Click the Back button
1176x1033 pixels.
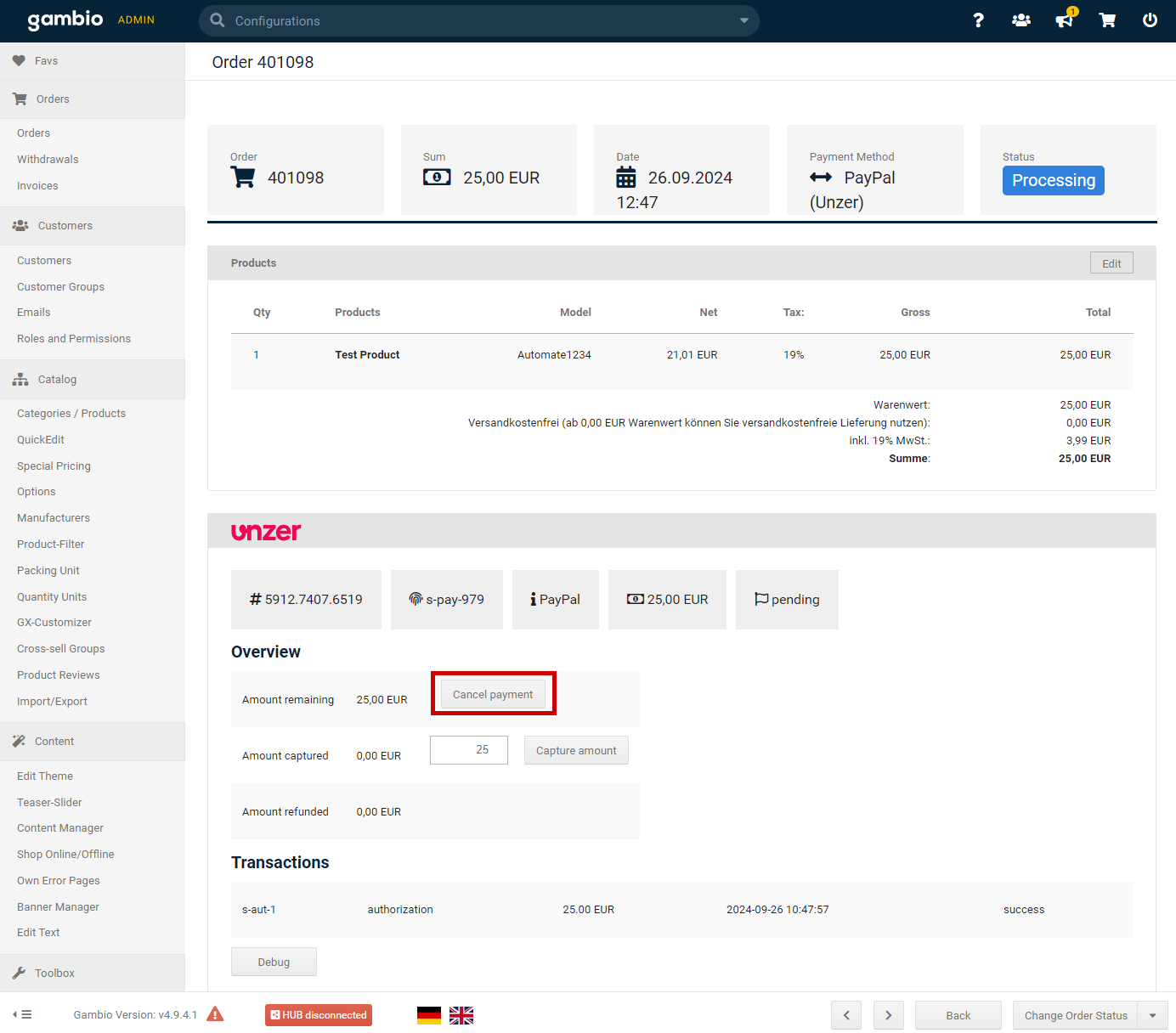(958, 1016)
